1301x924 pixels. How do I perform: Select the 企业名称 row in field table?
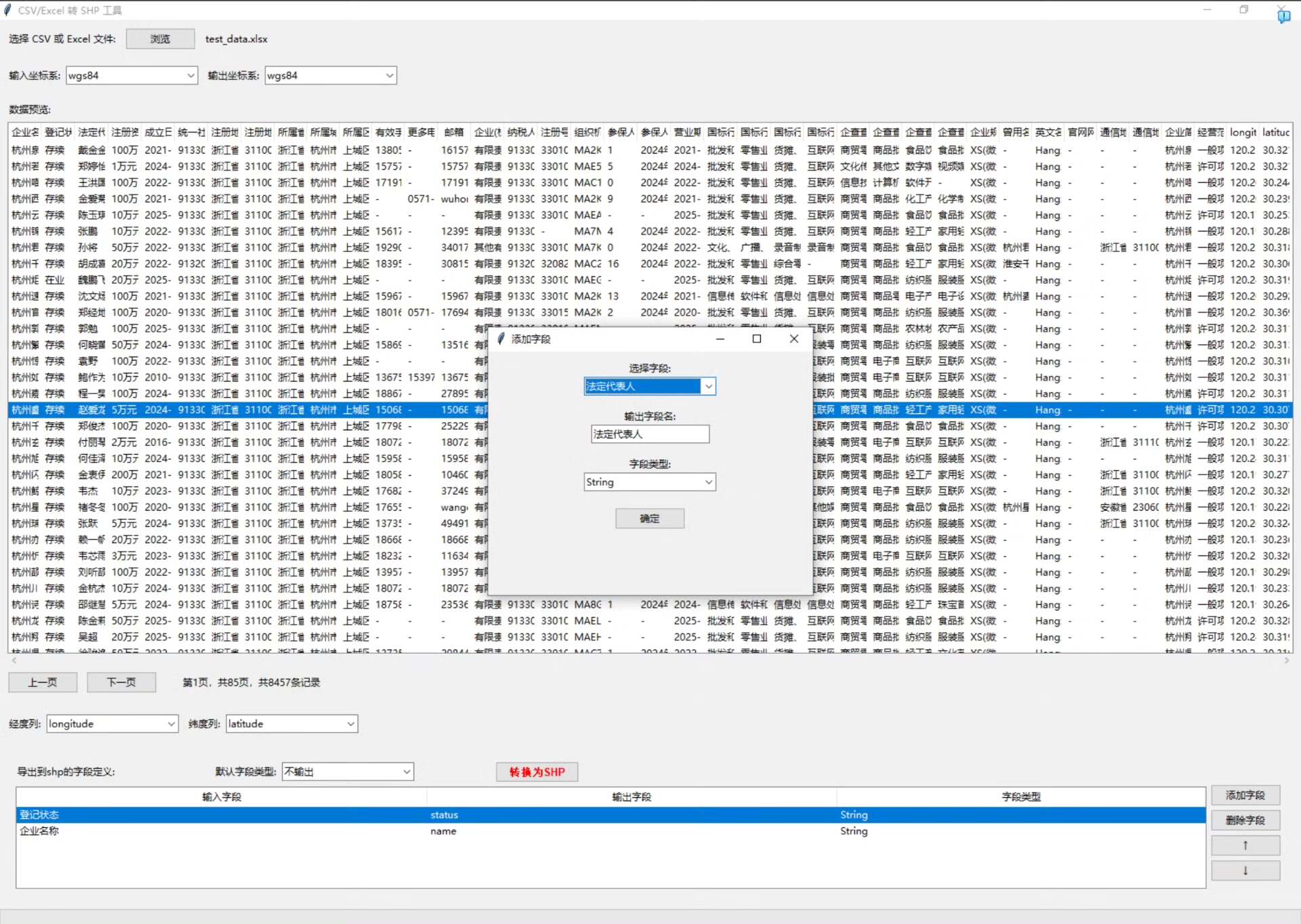tap(39, 831)
